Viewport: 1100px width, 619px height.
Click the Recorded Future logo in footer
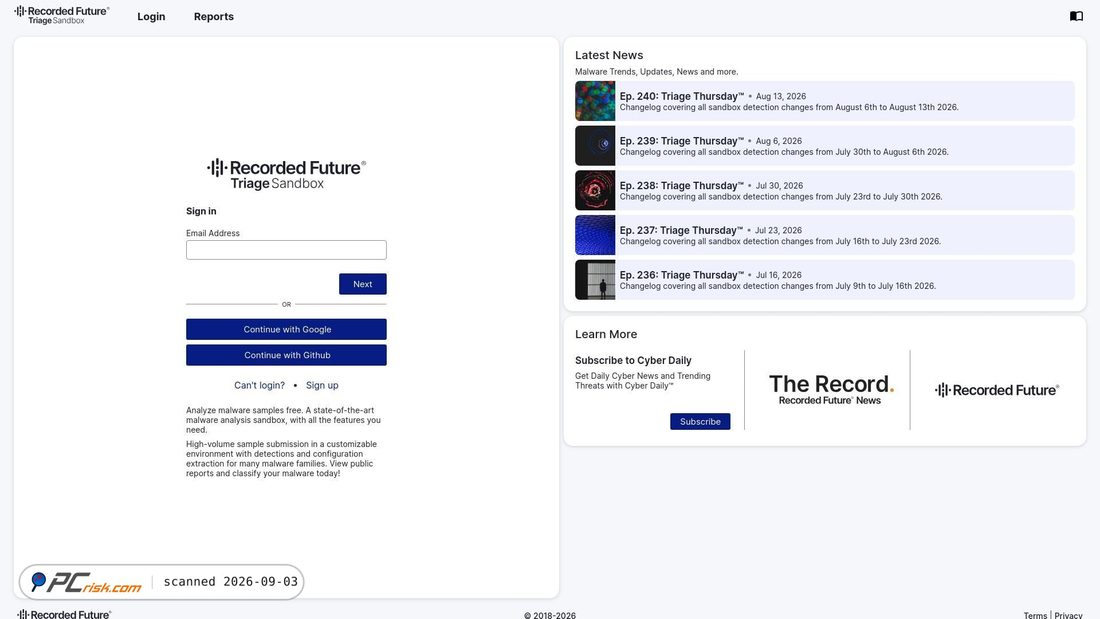click(x=64, y=614)
